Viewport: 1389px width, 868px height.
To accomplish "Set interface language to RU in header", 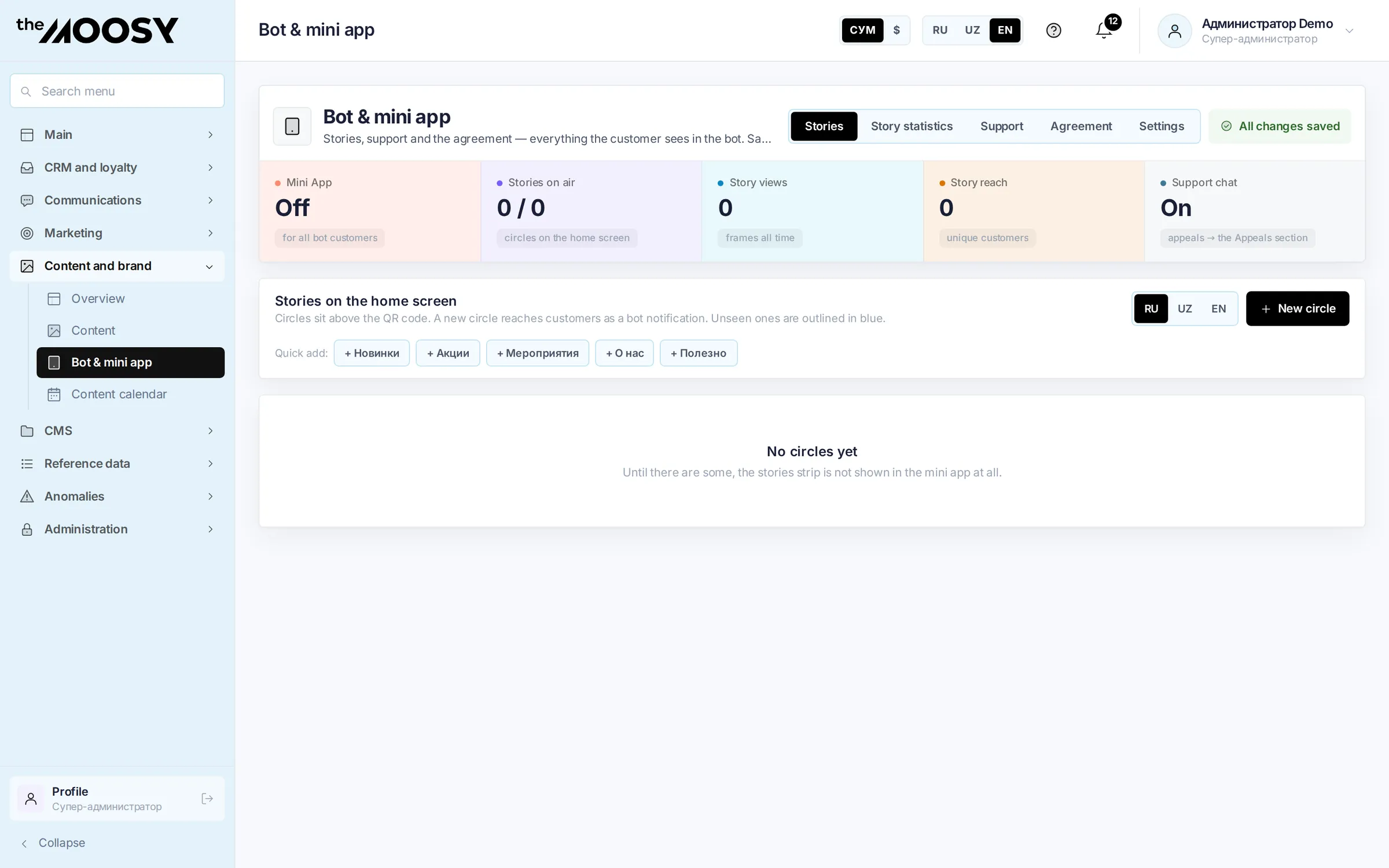I will coord(940,30).
